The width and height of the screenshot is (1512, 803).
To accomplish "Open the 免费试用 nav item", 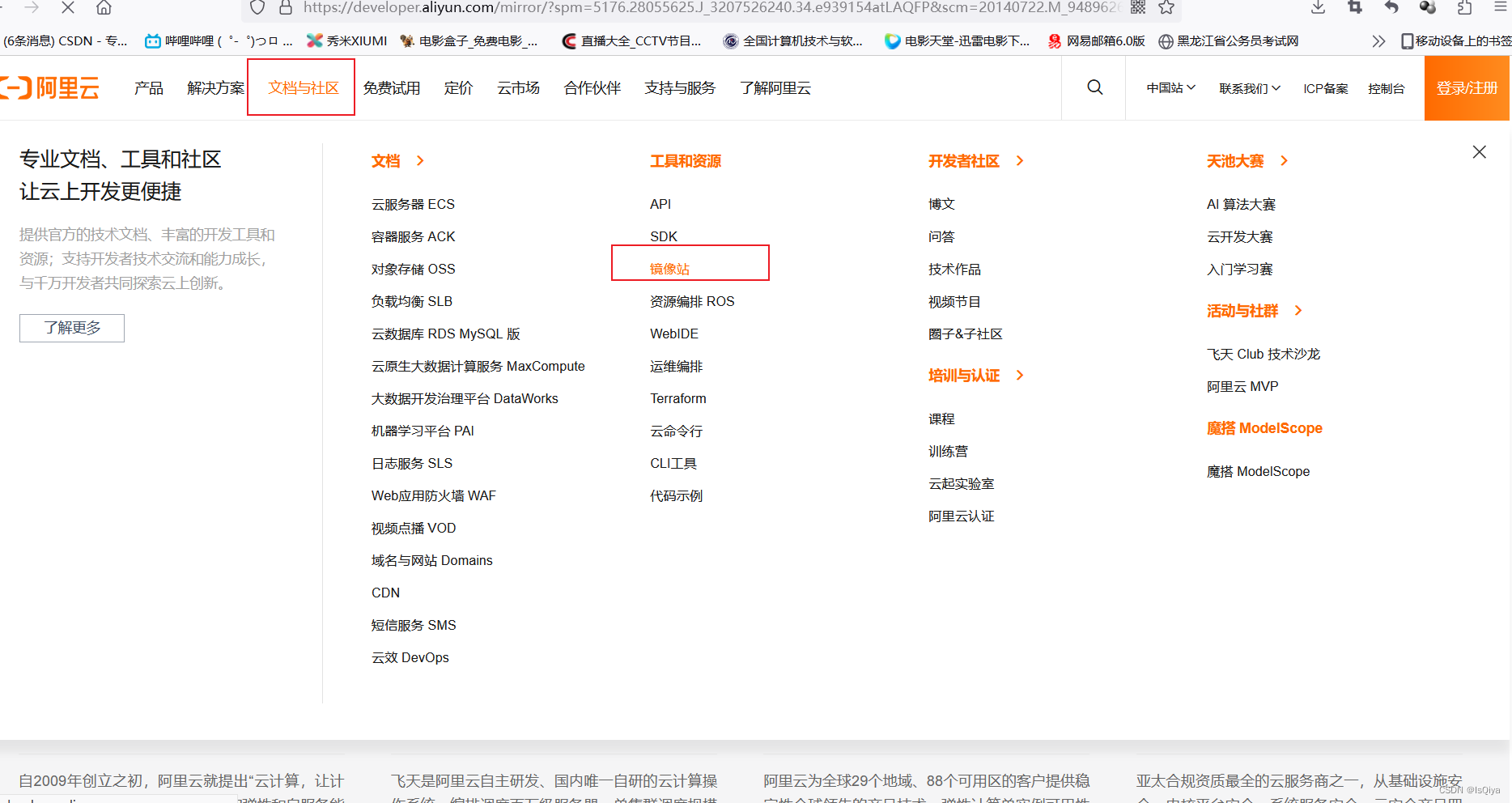I will 392,88.
